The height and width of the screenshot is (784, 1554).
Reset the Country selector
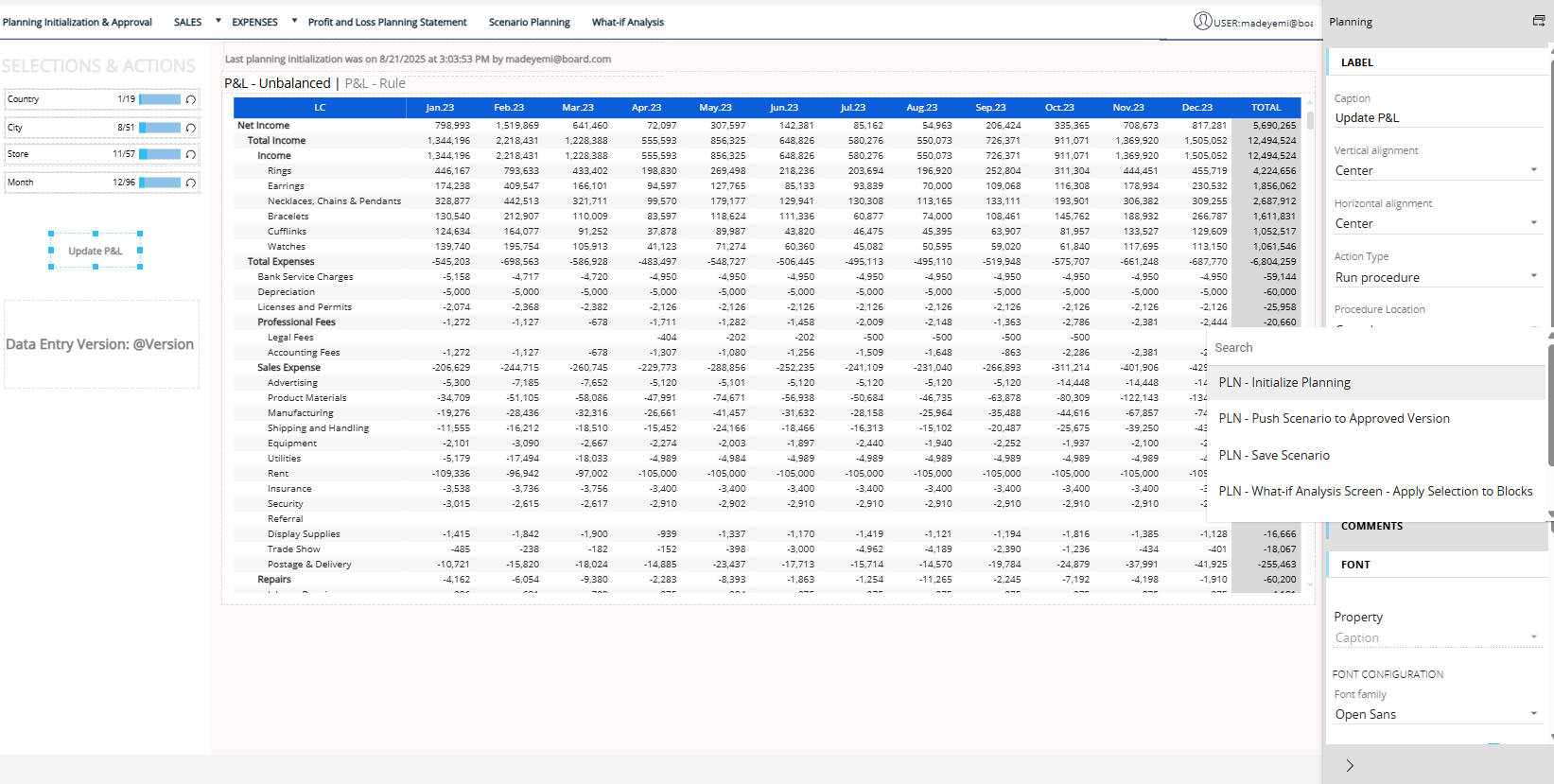pyautogui.click(x=191, y=99)
